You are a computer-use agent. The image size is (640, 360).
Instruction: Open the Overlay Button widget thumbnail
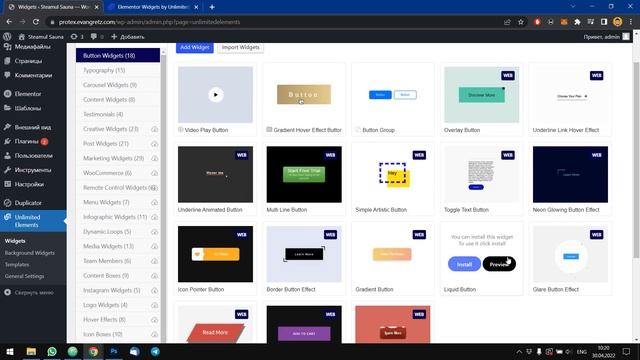pos(482,95)
